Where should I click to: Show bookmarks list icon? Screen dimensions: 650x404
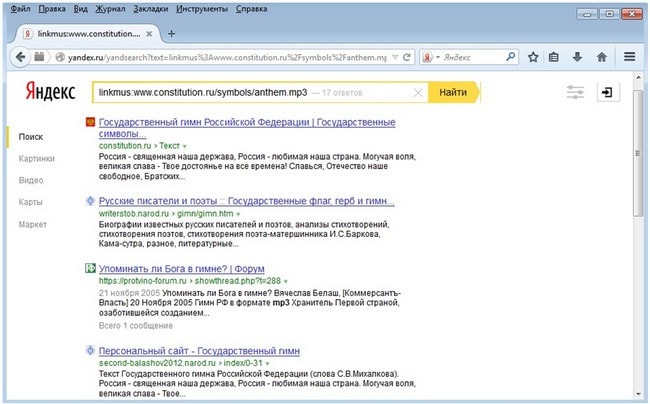pos(553,57)
